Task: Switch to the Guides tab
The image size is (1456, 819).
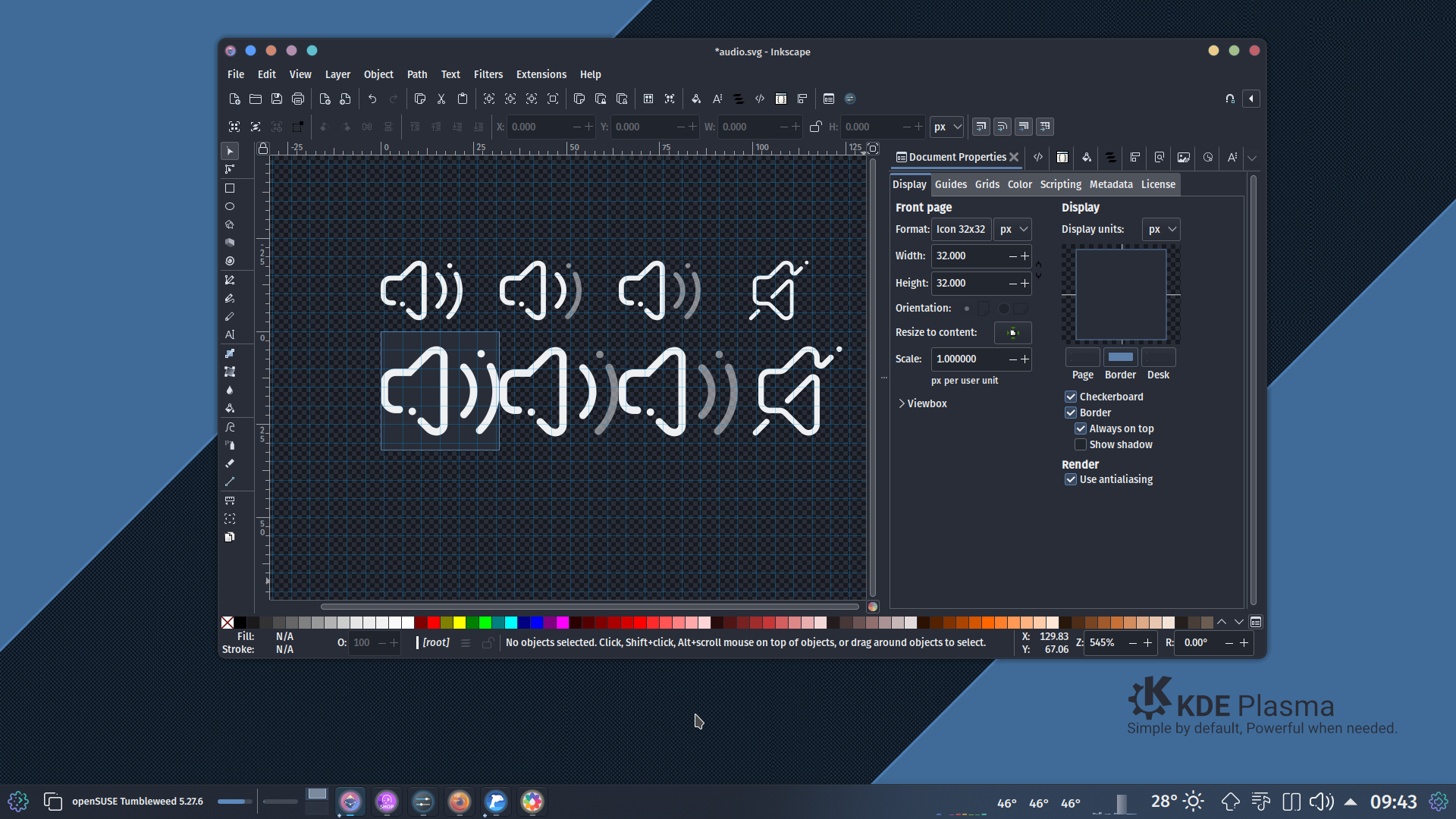Action: 951,184
